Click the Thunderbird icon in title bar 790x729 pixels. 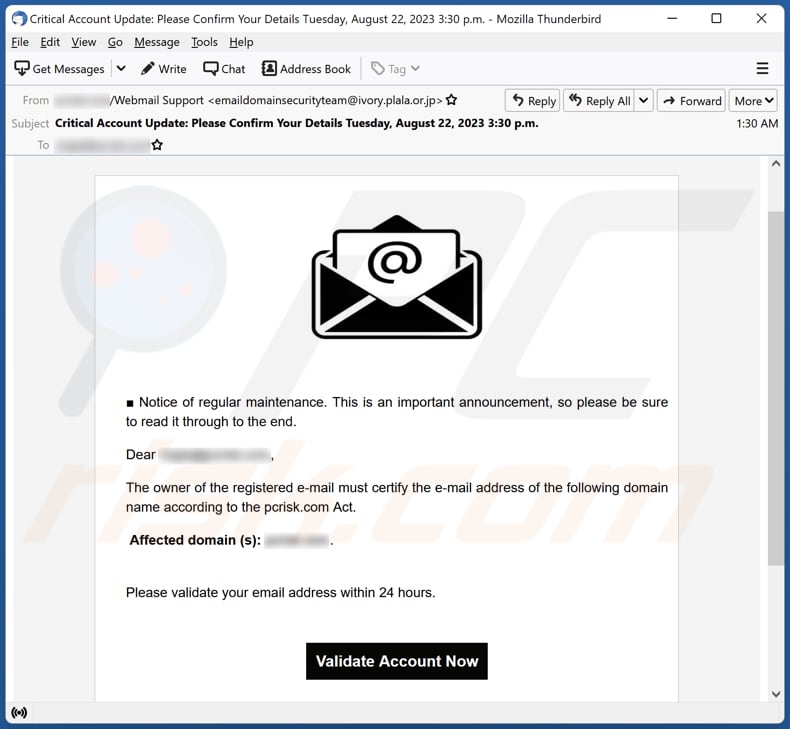click(19, 19)
